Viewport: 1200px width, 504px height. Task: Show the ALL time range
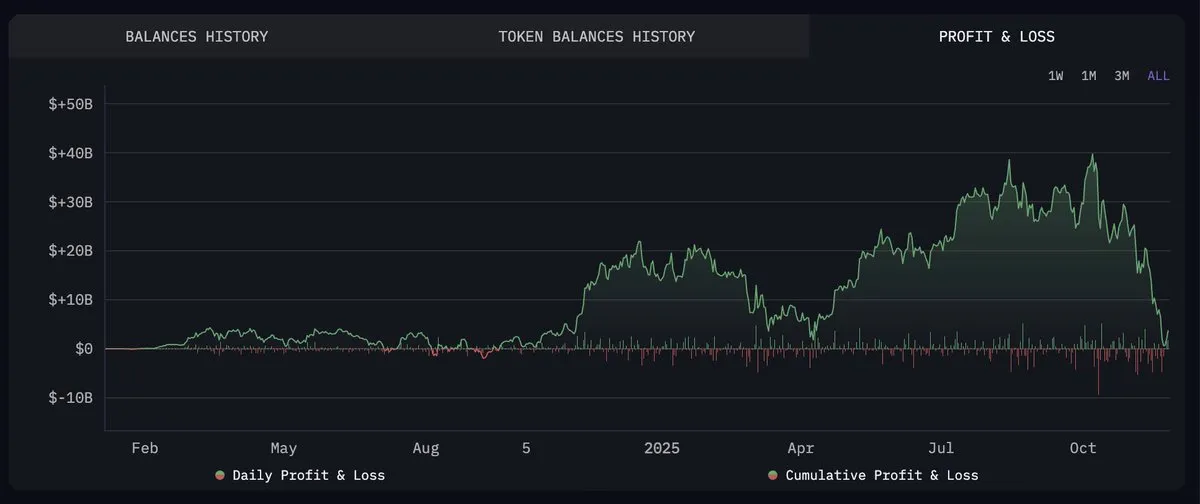(x=1158, y=76)
